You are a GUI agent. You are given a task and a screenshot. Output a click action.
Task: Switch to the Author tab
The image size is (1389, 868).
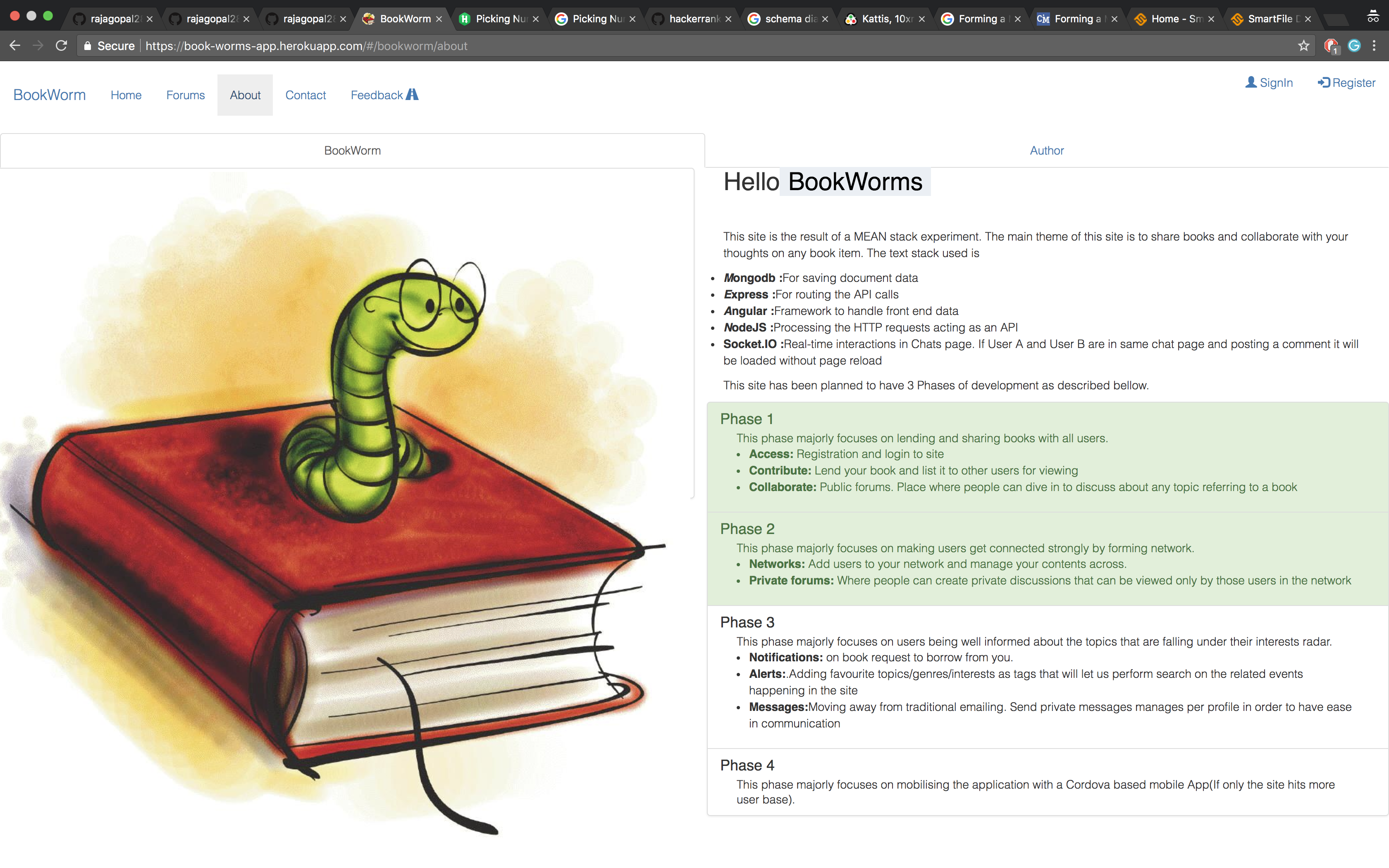[1046, 150]
